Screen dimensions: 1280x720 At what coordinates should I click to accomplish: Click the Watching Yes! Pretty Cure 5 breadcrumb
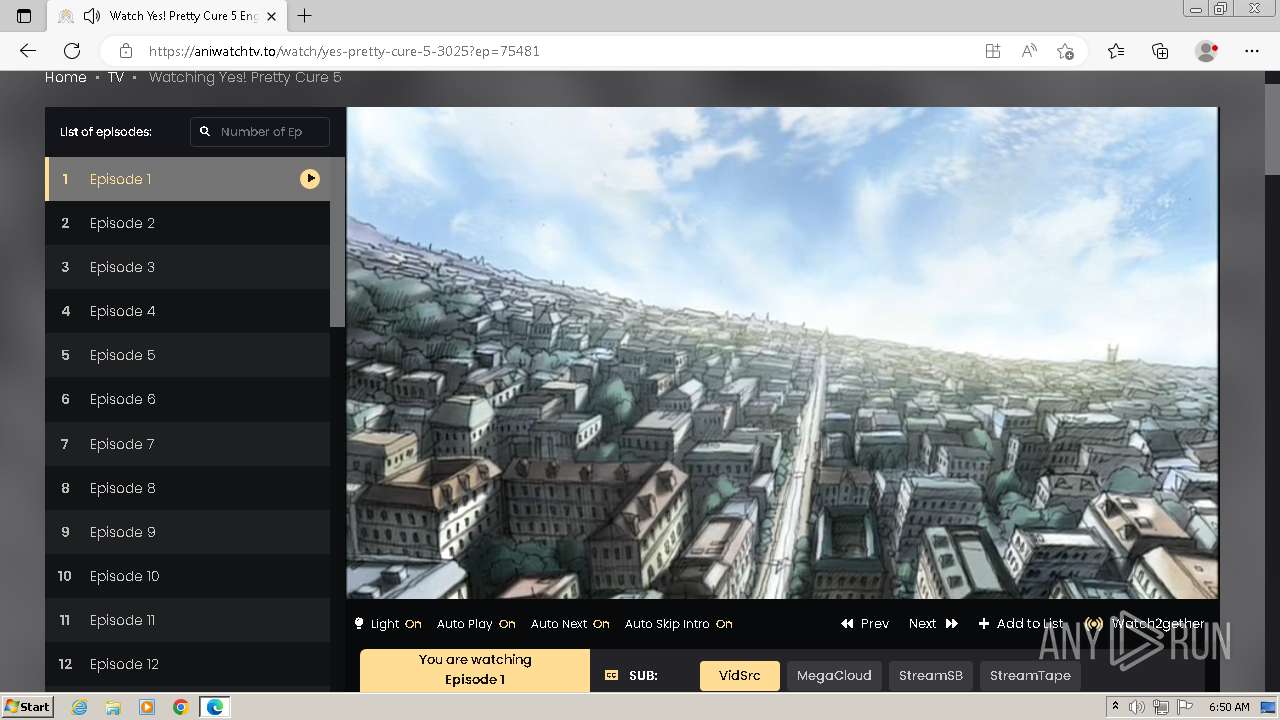coord(245,77)
